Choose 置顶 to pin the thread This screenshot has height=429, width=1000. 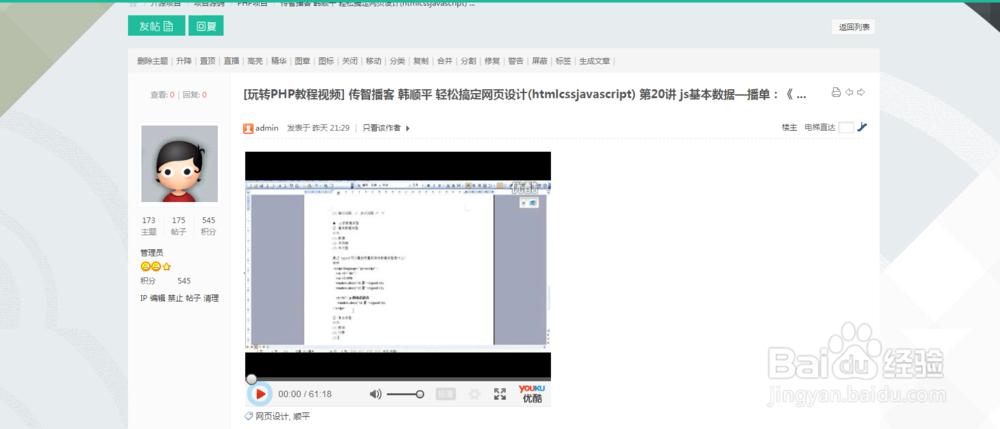207,61
